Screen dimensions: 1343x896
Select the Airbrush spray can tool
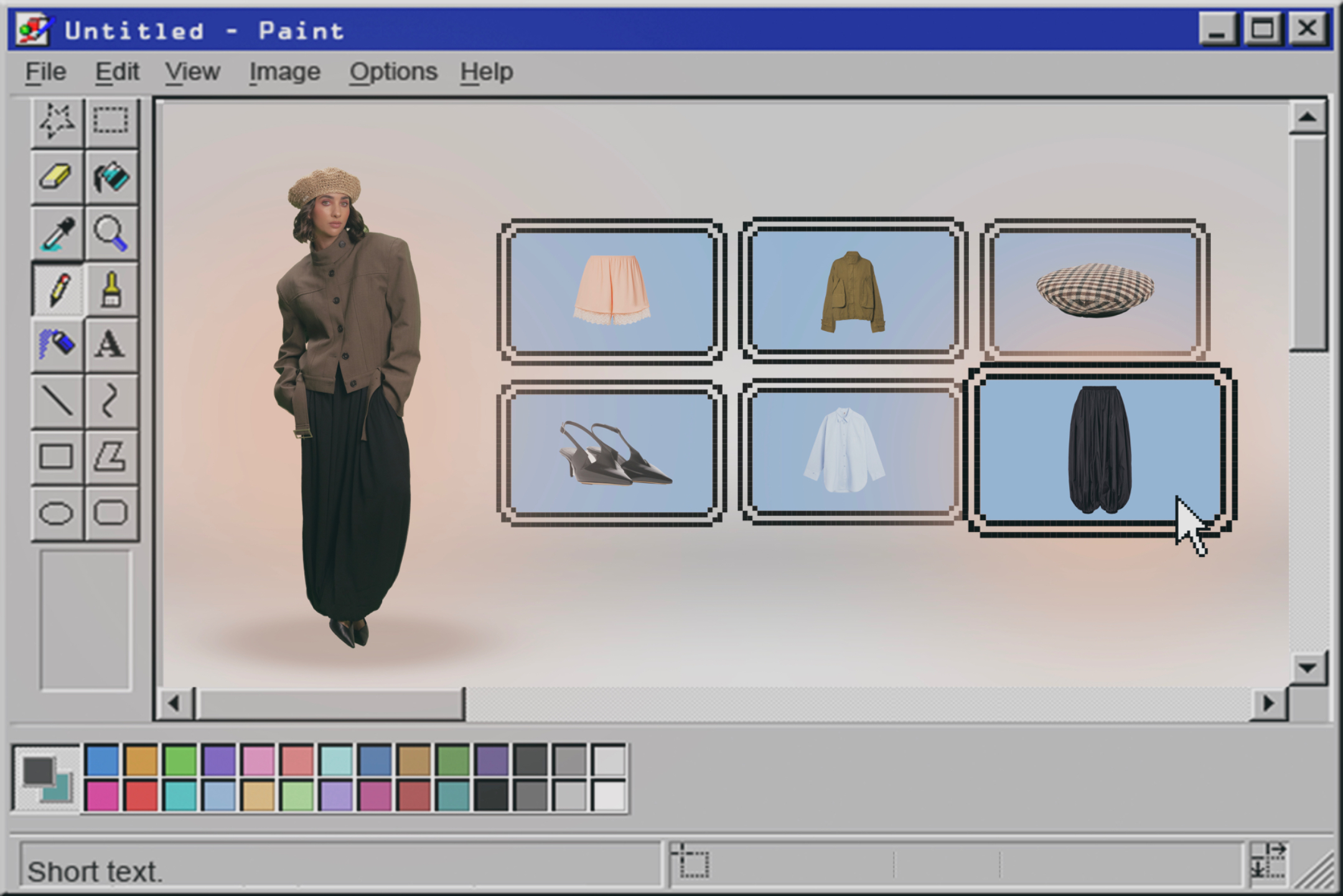click(57, 344)
